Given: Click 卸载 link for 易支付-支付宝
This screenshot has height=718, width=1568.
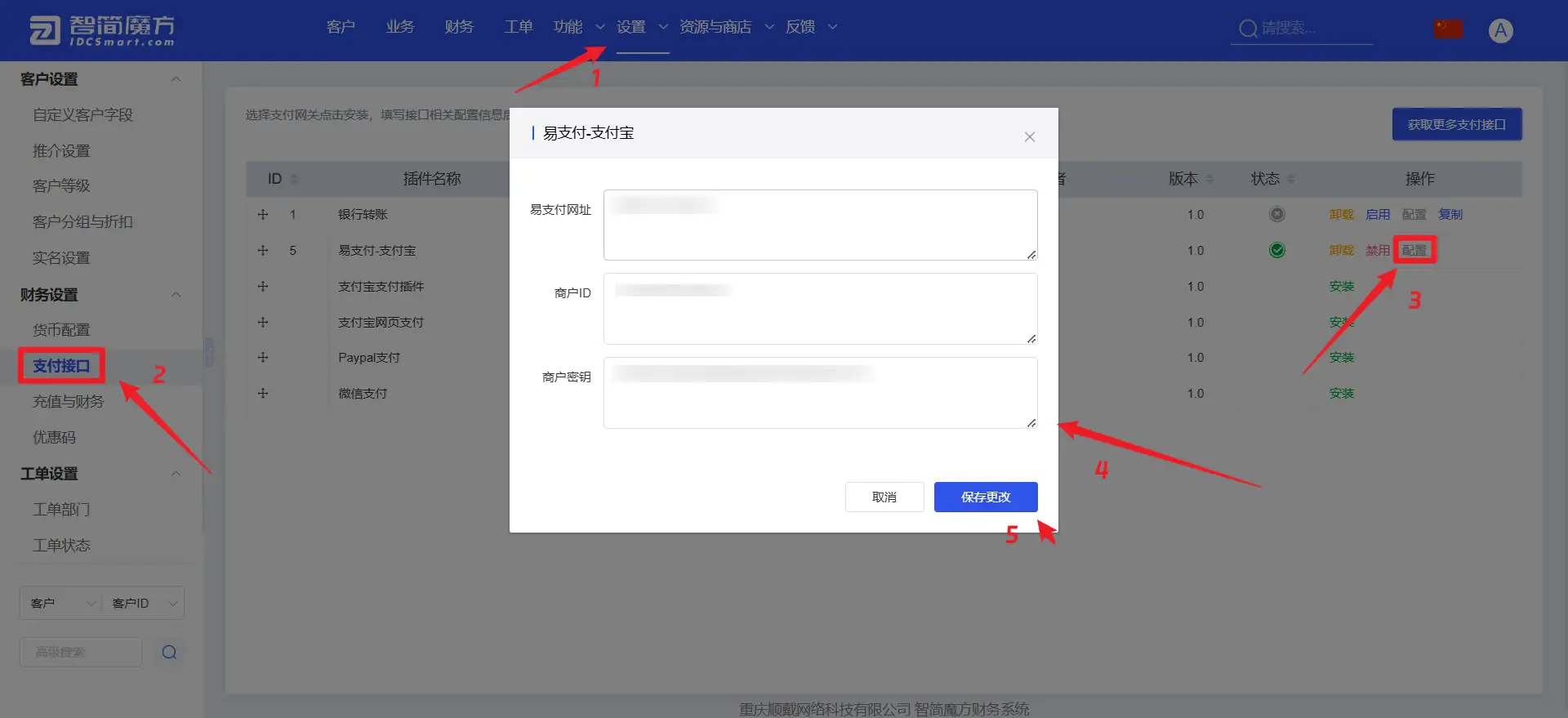Looking at the screenshot, I should pos(1342,250).
